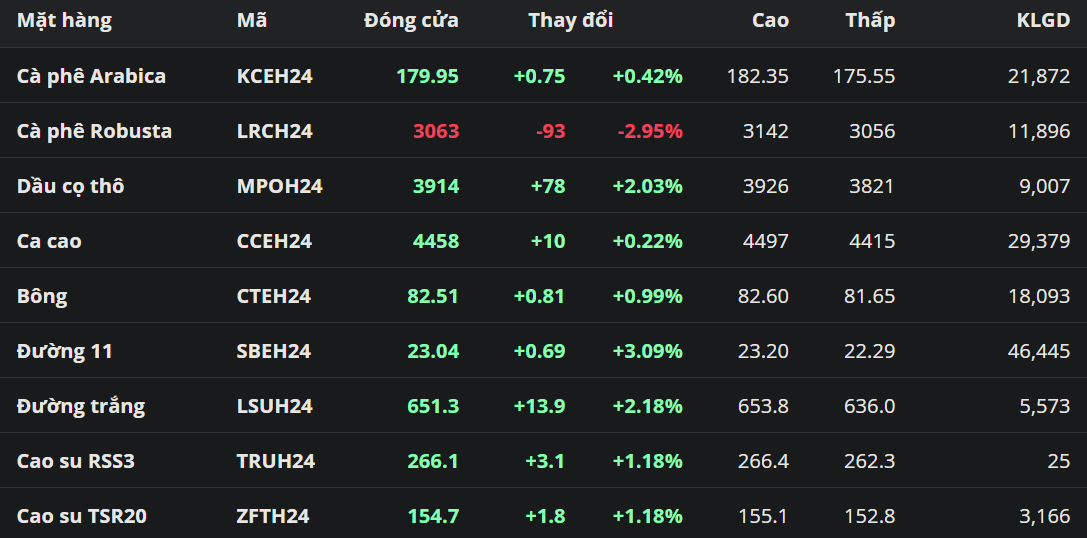The width and height of the screenshot is (1087, 538).
Task: Select the Cà phê Robusta commodity name
Action: [x=94, y=131]
